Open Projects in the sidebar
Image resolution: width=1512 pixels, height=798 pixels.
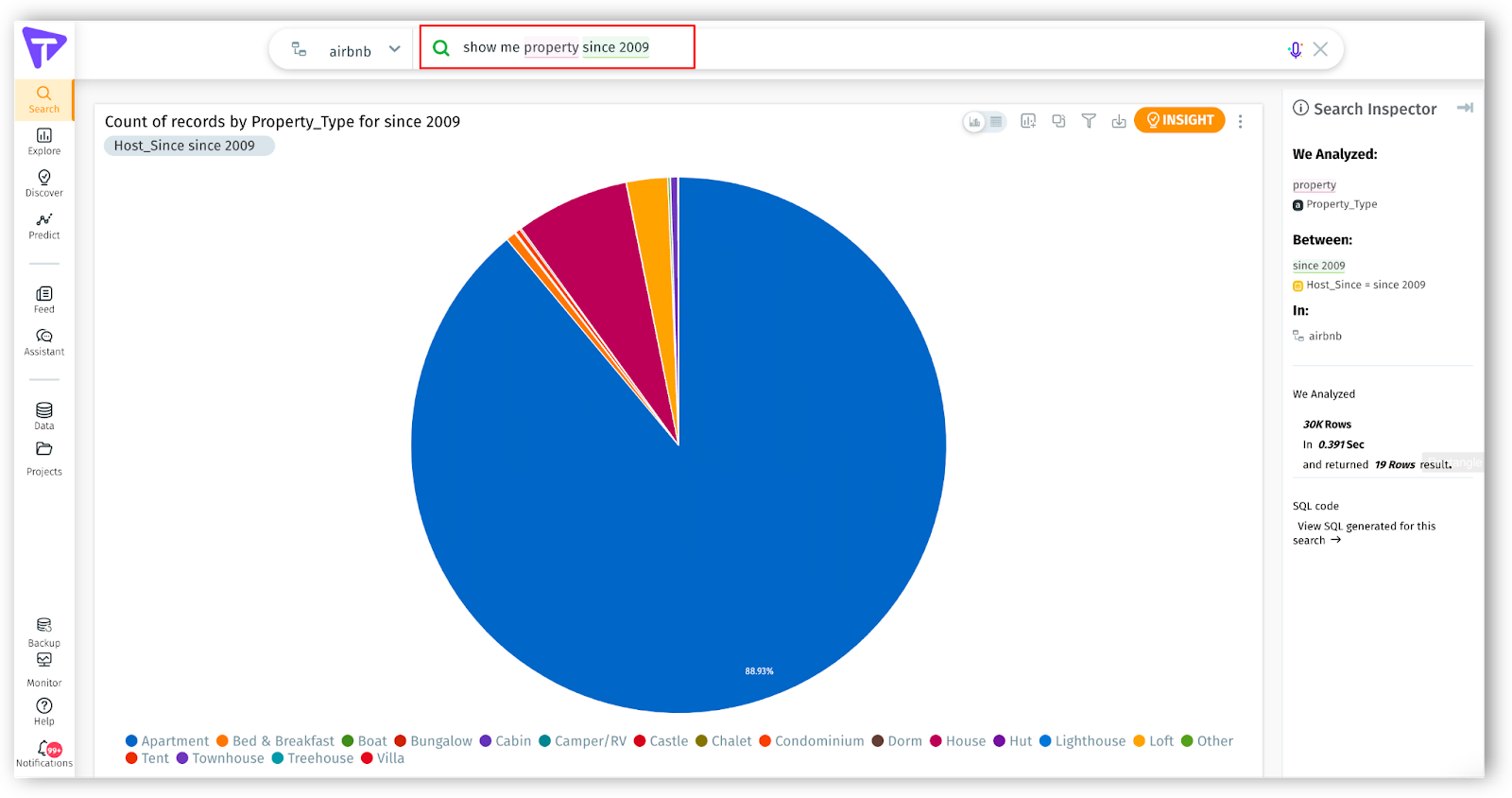43,459
